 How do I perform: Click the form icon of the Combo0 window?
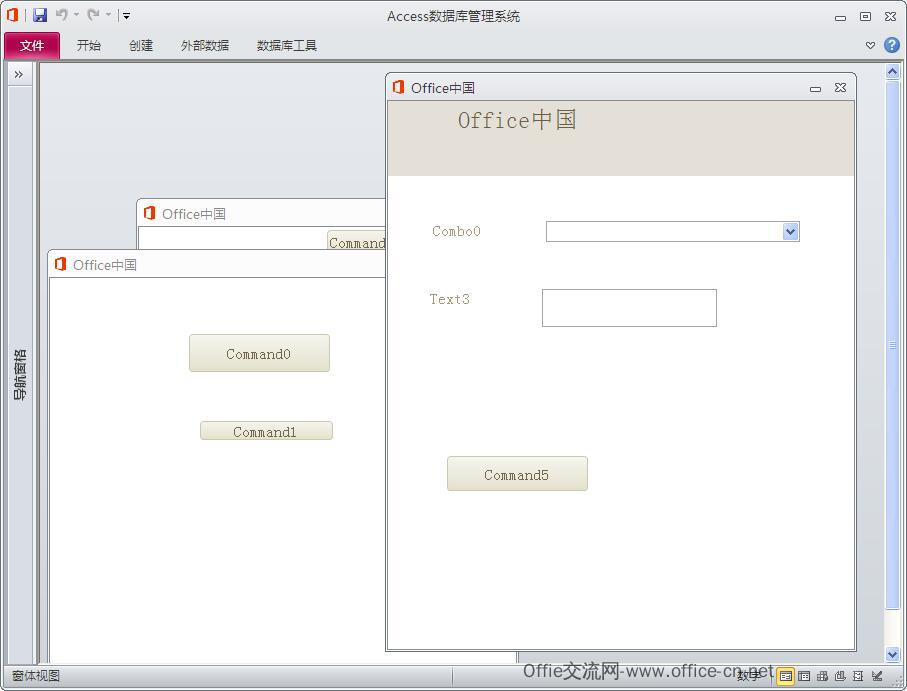click(399, 87)
